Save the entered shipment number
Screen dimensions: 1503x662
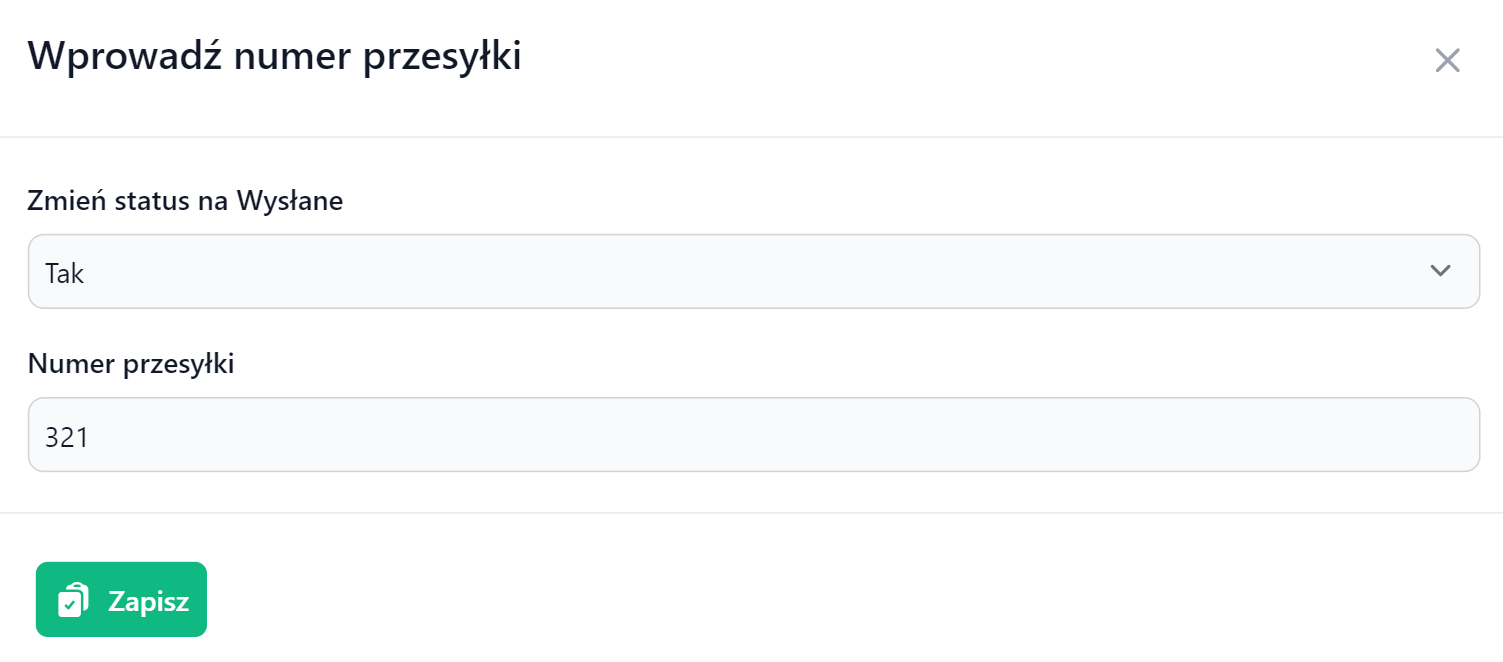pyautogui.click(x=121, y=600)
